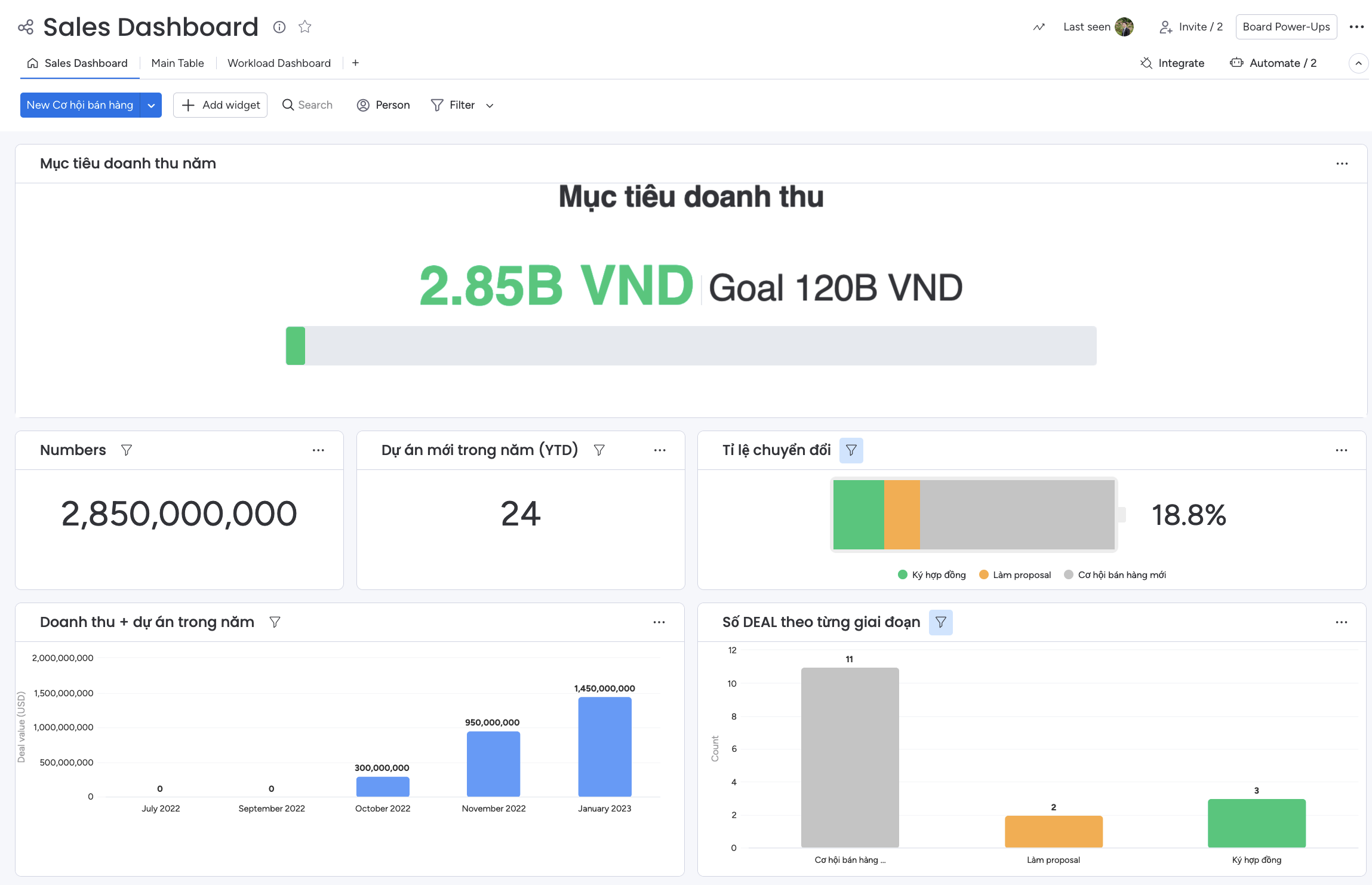Viewport: 1372px width, 885px height.
Task: Open Mục tiêu doanh thu năm options menu
Action: 1342,164
